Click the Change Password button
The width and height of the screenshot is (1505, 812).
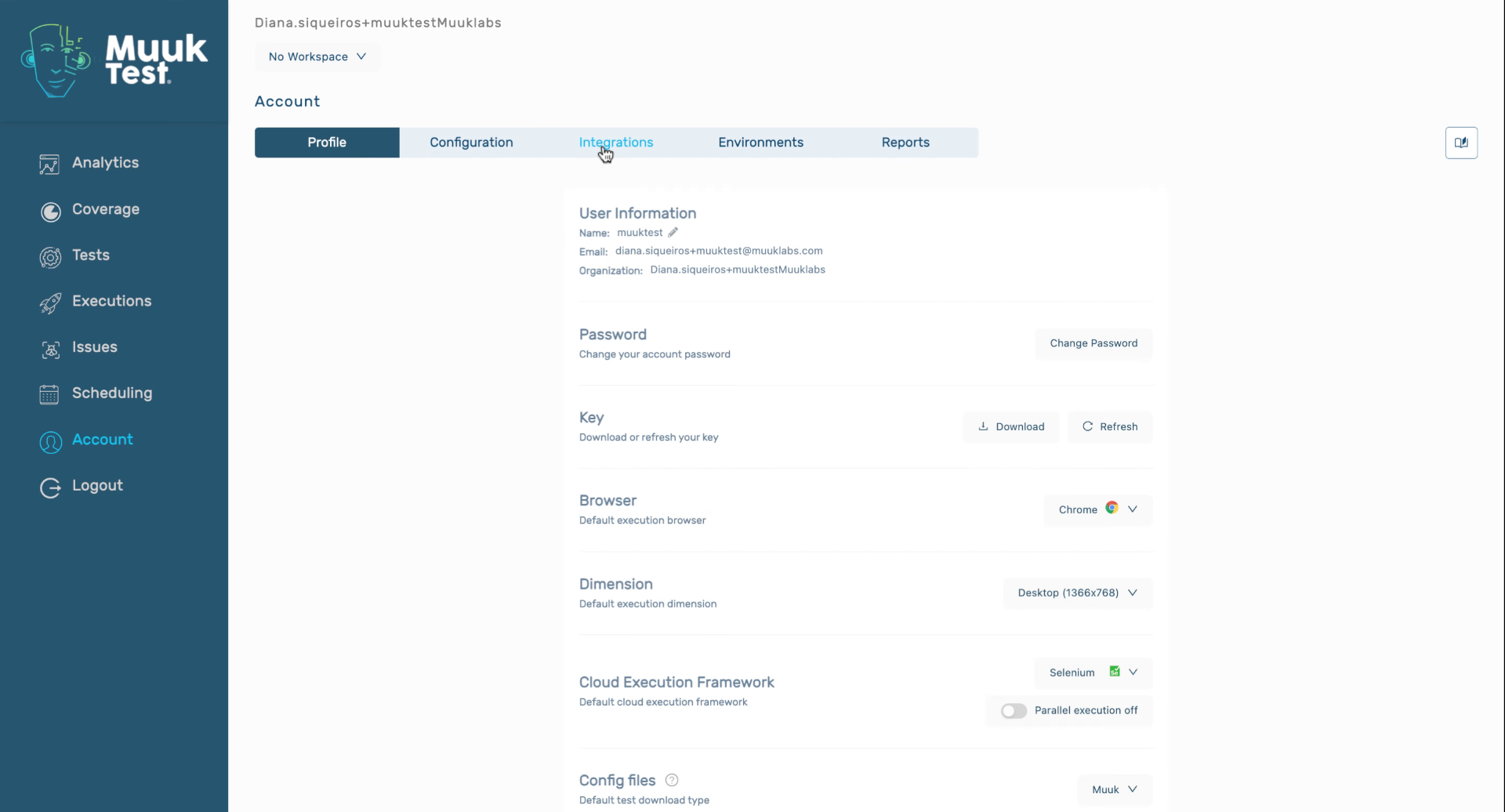[x=1093, y=343]
